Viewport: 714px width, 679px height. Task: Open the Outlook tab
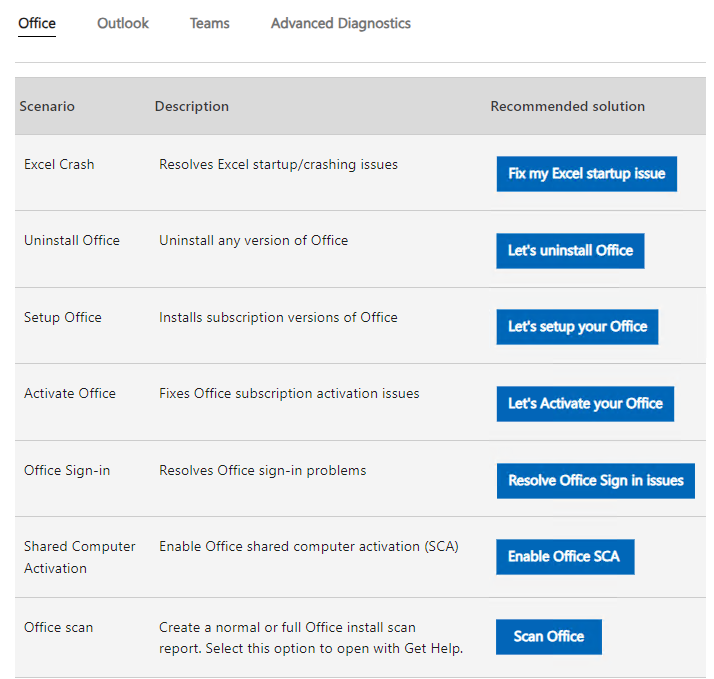pyautogui.click(x=123, y=23)
